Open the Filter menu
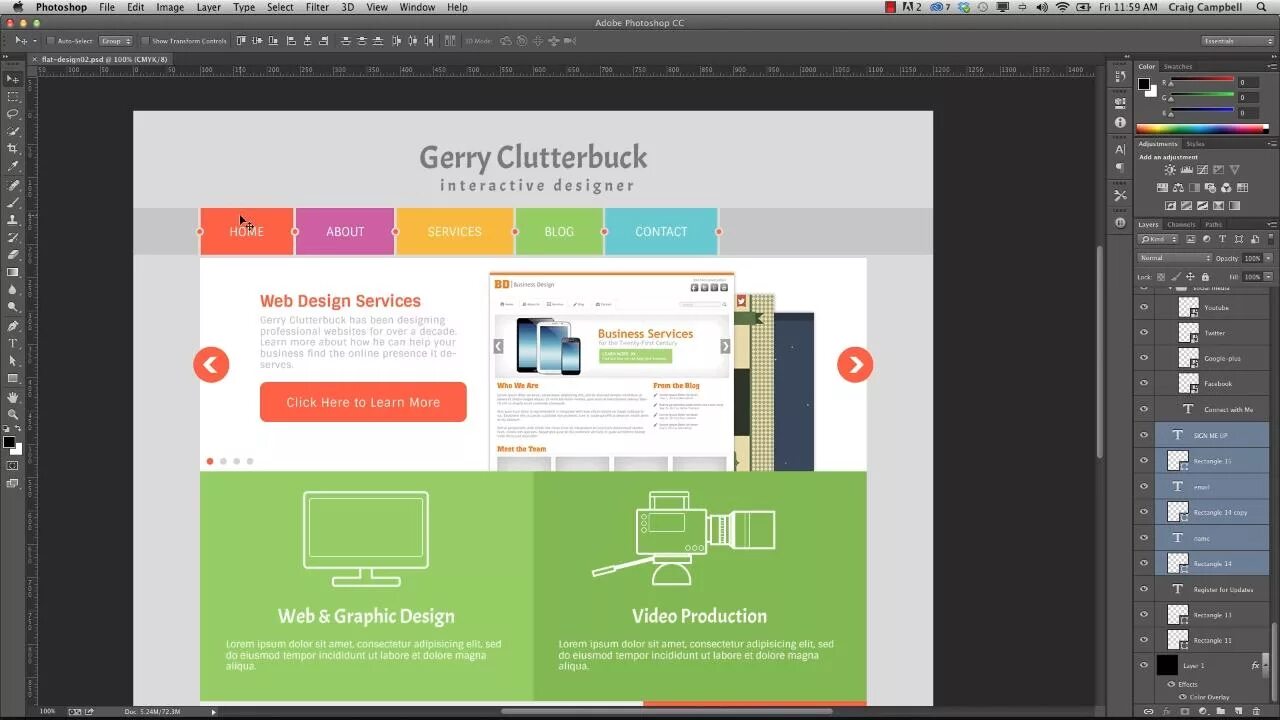Screen dimensions: 1280x720 pyautogui.click(x=317, y=7)
